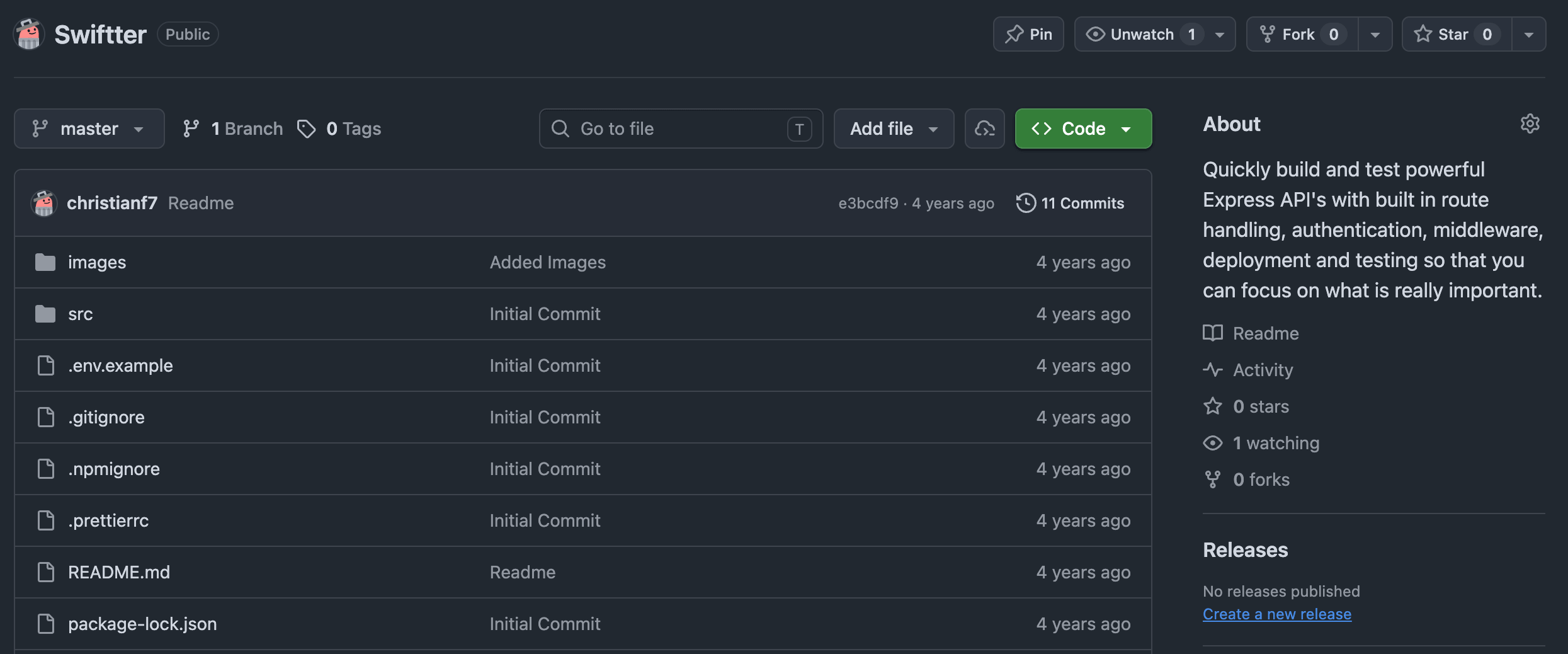Click the eye icon beside 1 watching

(x=1213, y=443)
